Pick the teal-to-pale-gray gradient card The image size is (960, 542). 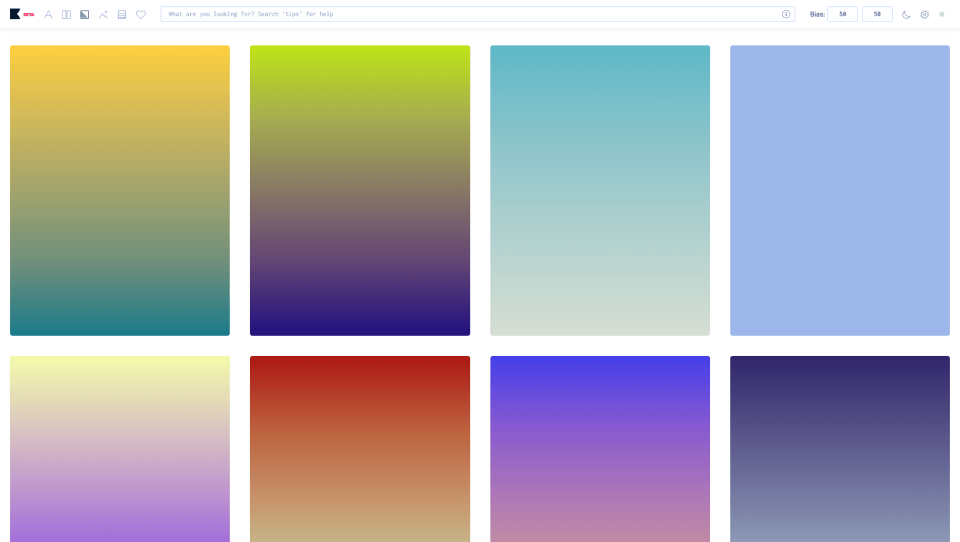click(x=600, y=190)
